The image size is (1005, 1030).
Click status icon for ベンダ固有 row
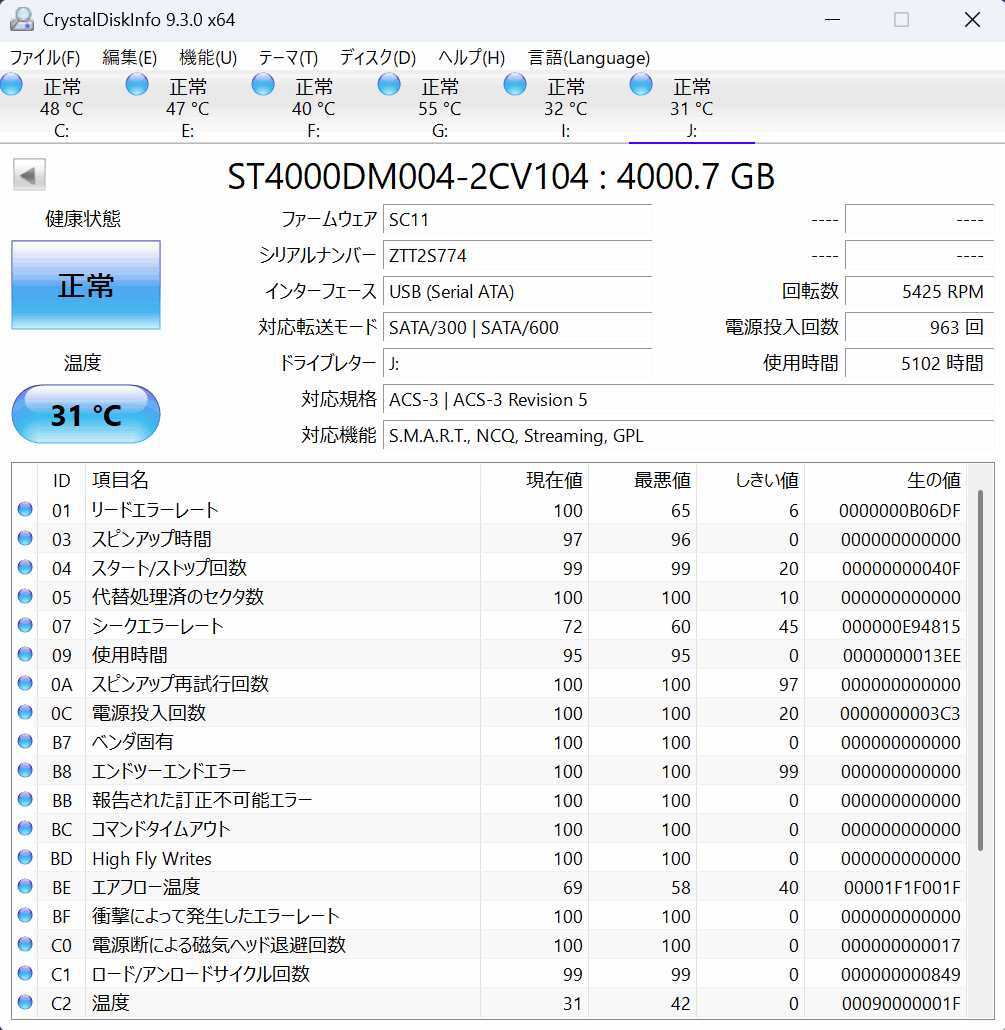25,741
